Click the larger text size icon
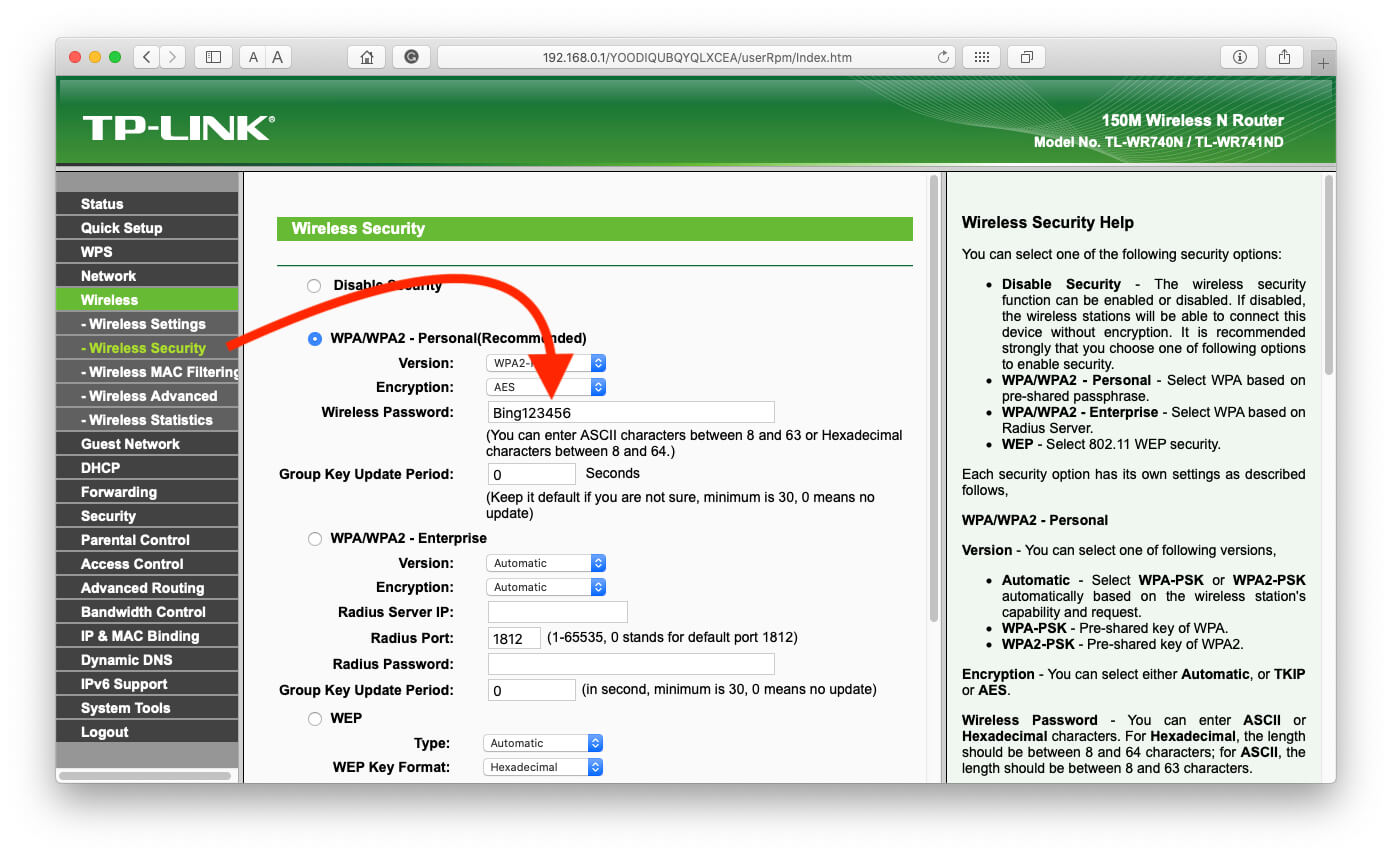This screenshot has height=857, width=1392. point(276,57)
